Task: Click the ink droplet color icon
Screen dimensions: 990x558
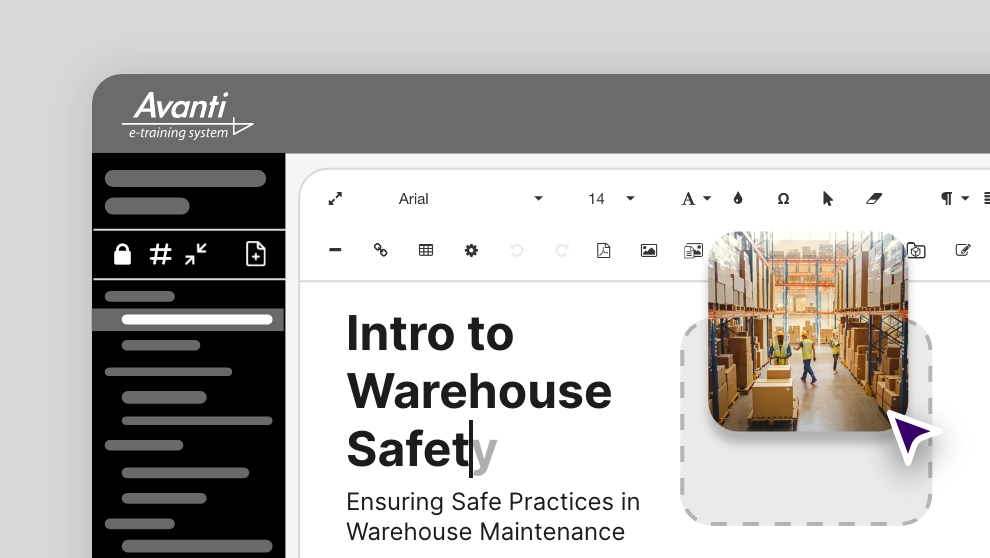Action: [x=738, y=199]
